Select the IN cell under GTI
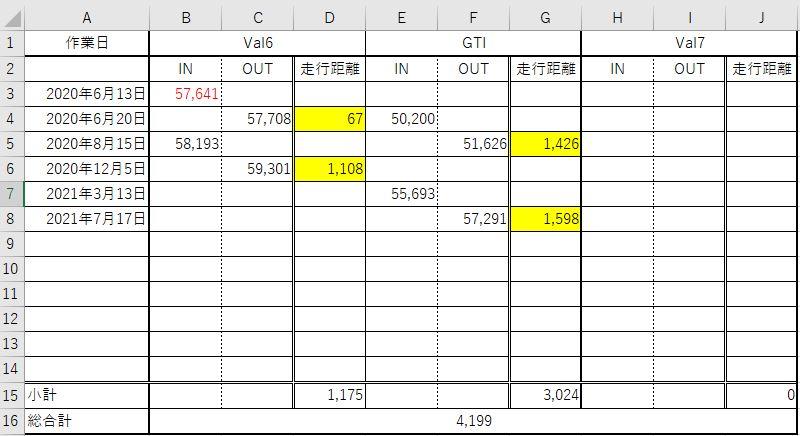This screenshot has width=800, height=436. pos(402,68)
